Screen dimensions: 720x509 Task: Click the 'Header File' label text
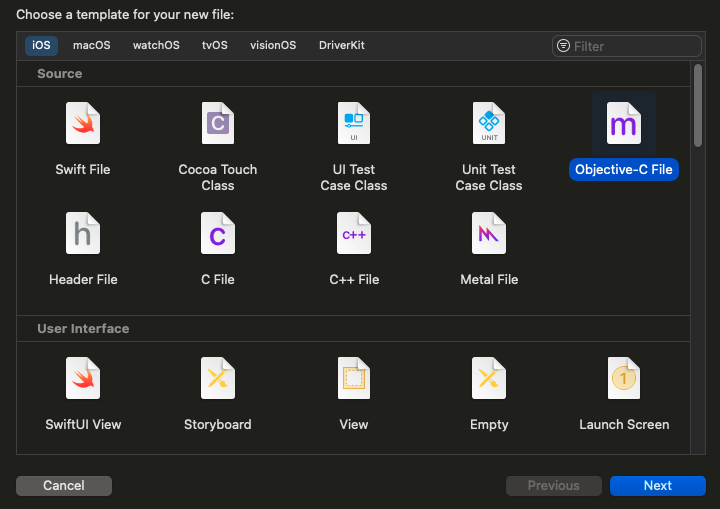tap(83, 279)
